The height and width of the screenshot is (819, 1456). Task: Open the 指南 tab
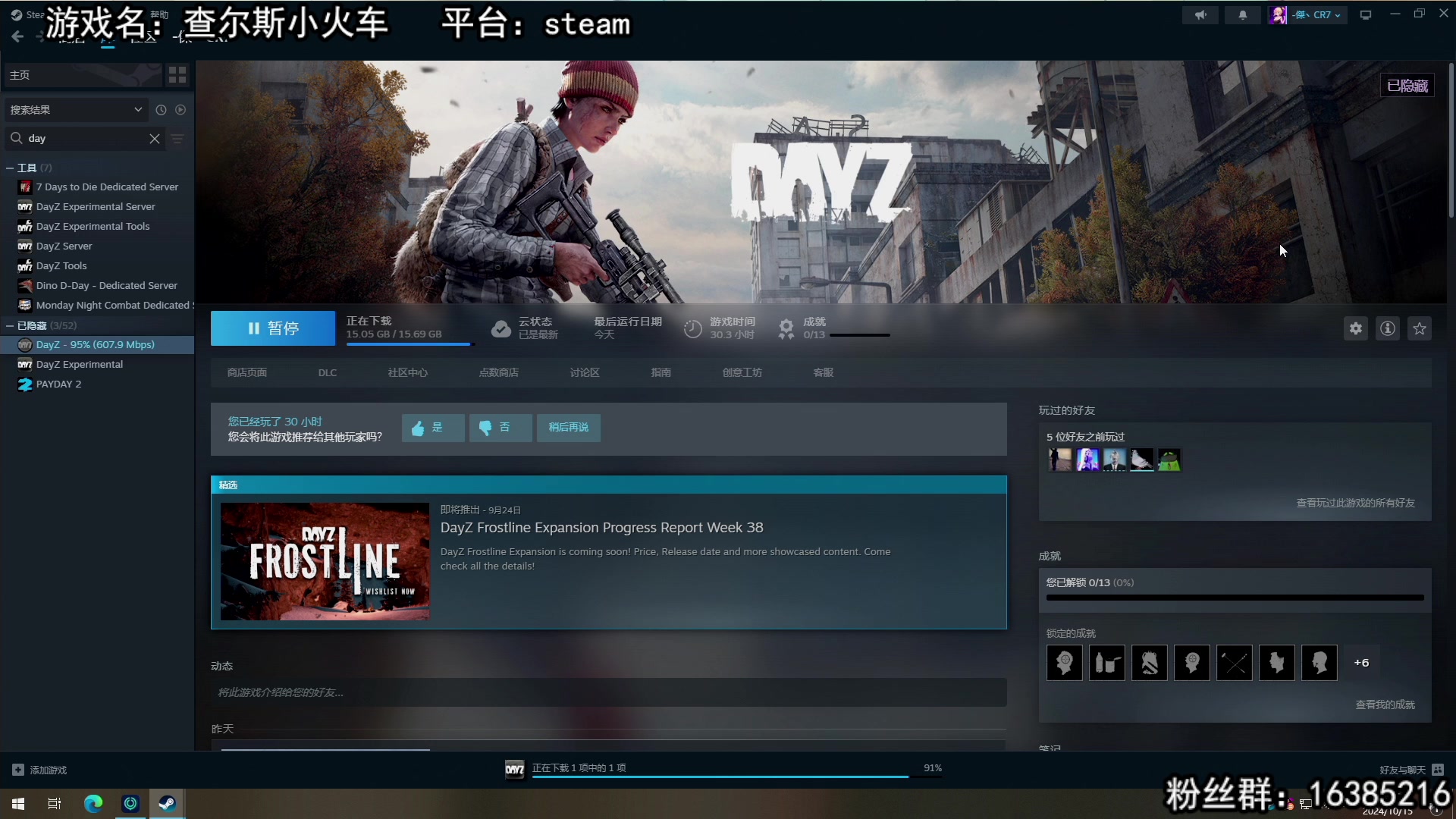pos(661,372)
